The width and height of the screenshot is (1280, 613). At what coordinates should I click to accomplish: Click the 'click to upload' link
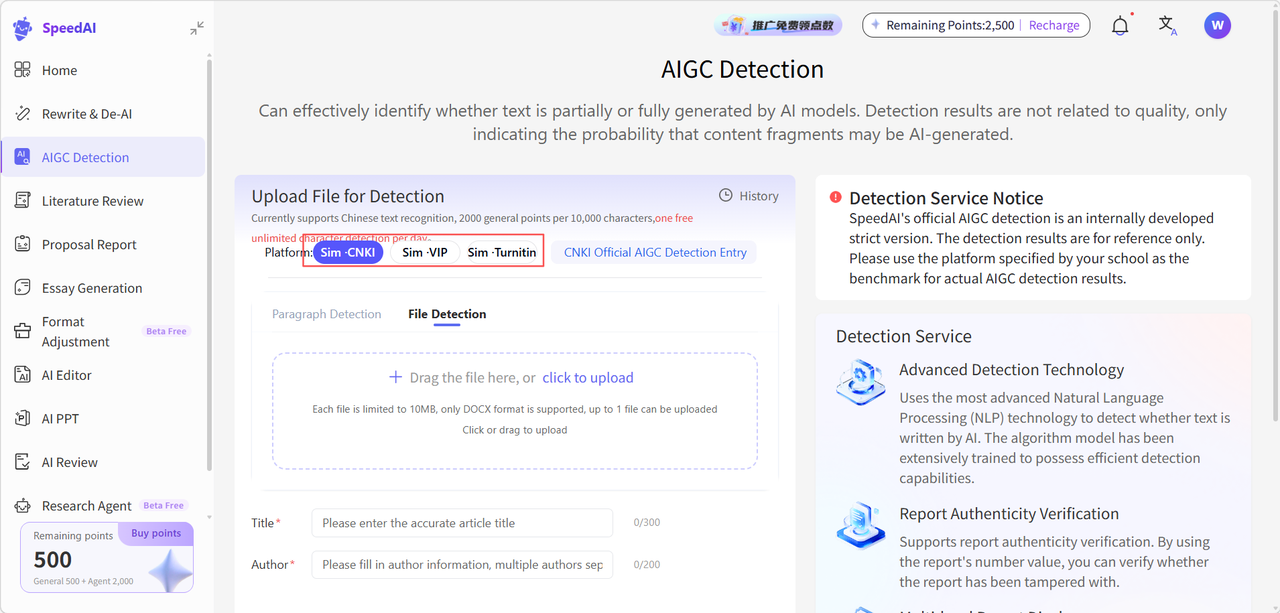coord(588,378)
